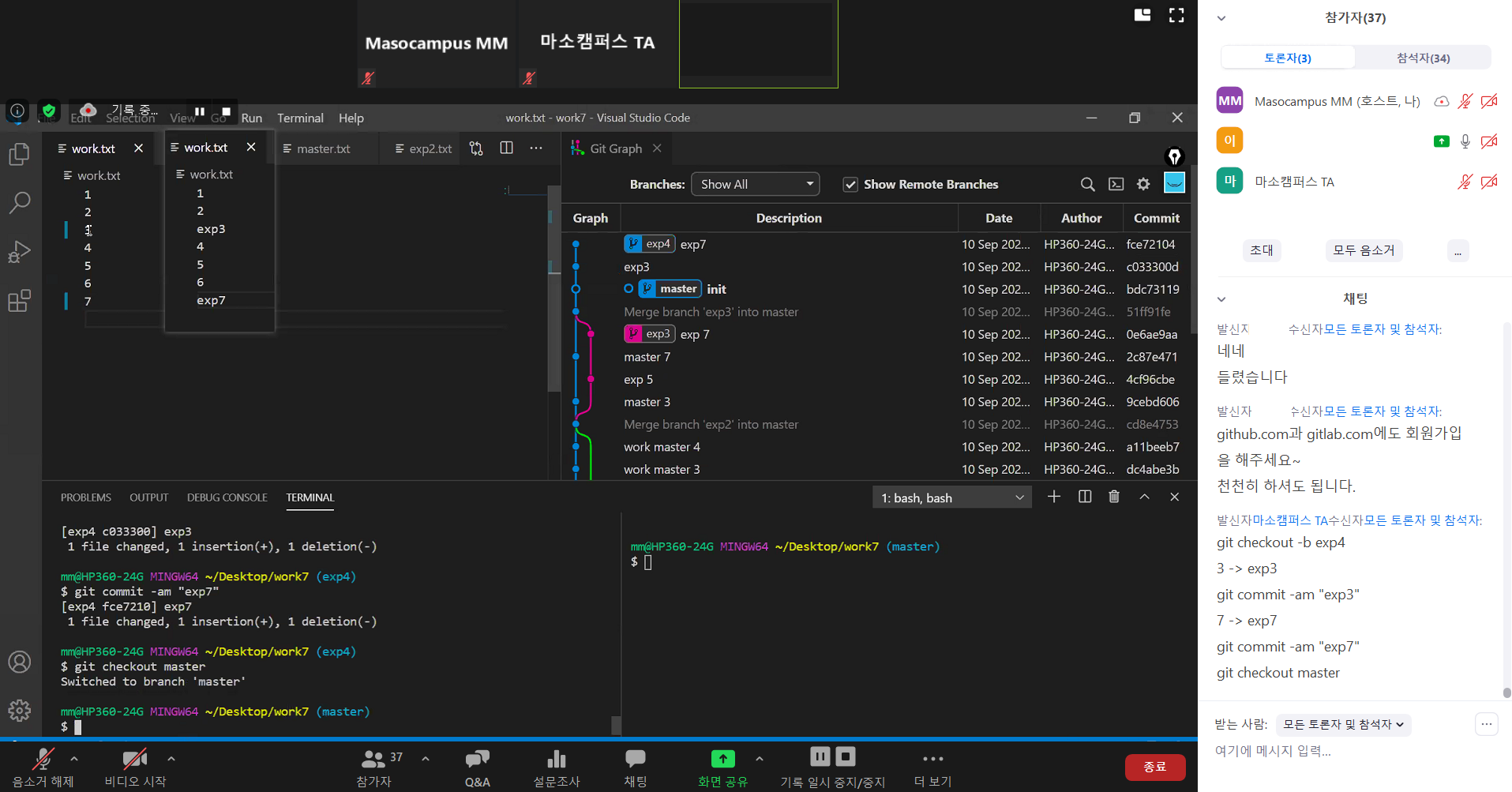Add a new terminal with plus icon

(x=1054, y=497)
